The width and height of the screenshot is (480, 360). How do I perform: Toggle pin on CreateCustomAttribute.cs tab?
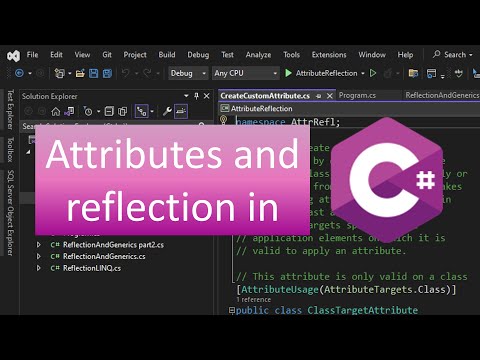pyautogui.click(x=319, y=96)
